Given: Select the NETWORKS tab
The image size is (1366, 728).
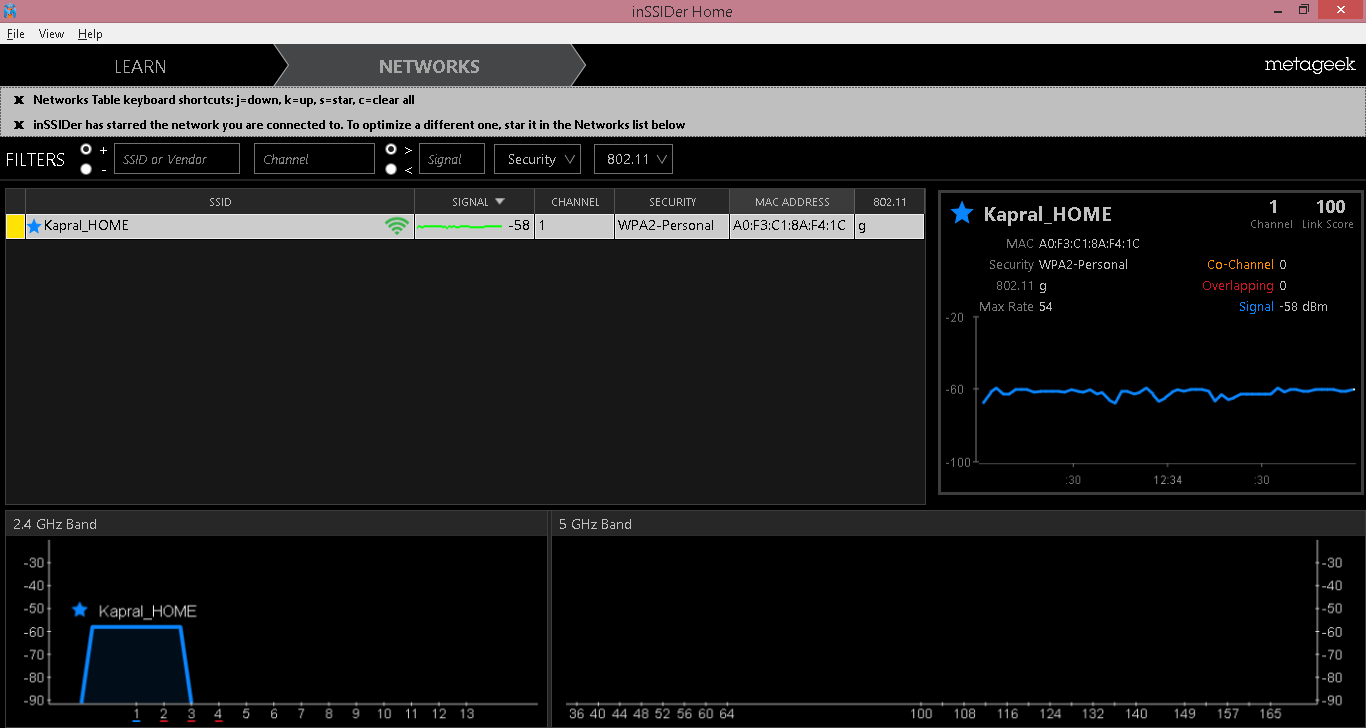Looking at the screenshot, I should coord(429,67).
